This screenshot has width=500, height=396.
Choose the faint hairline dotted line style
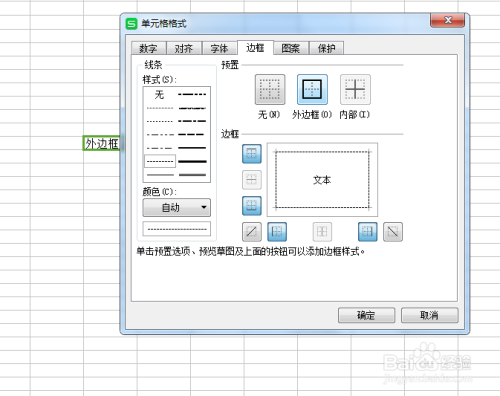(160, 108)
